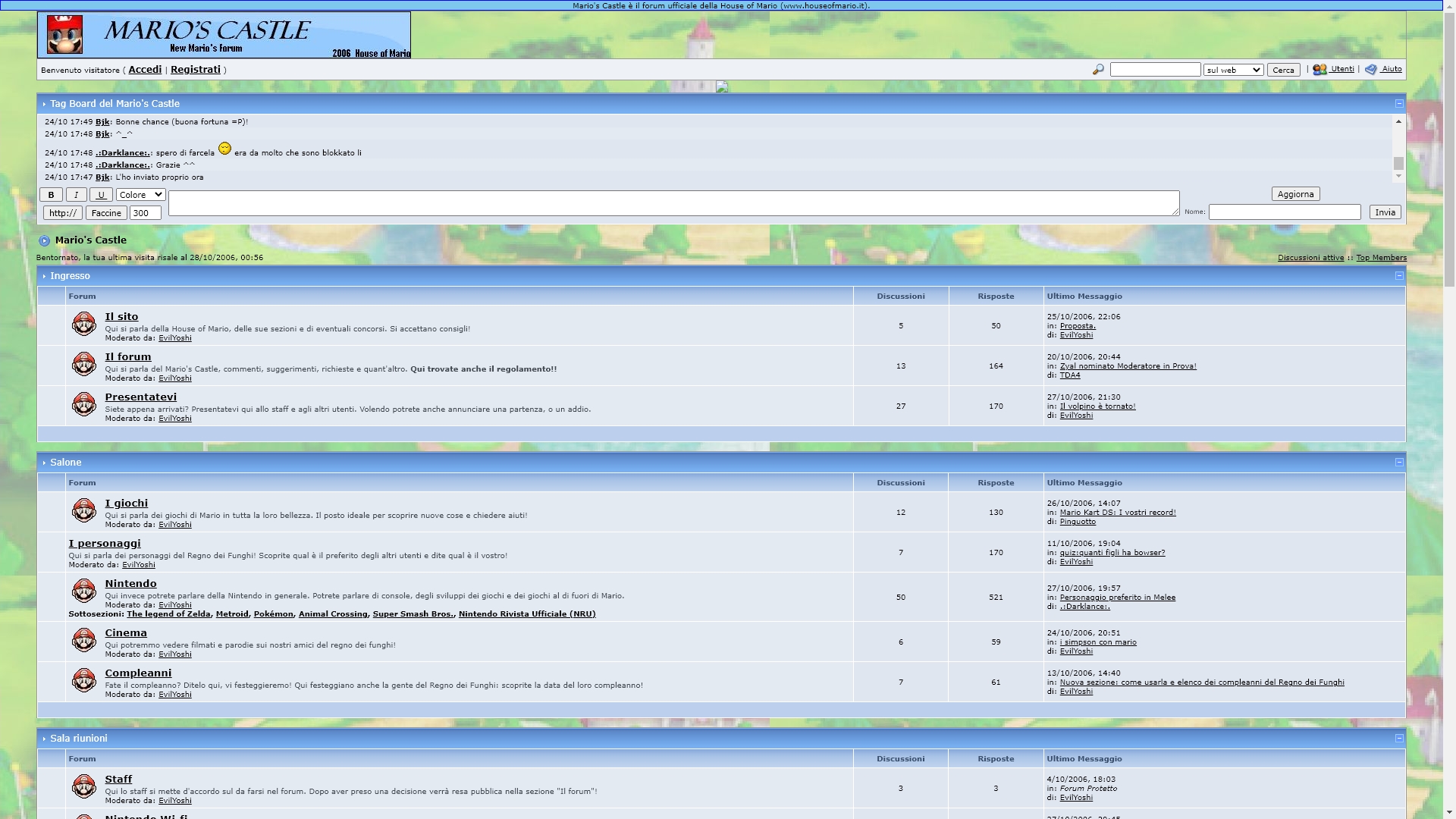Click Mario icon beside Nintendo forum
Screen dimensions: 1456x819
[x=83, y=591]
